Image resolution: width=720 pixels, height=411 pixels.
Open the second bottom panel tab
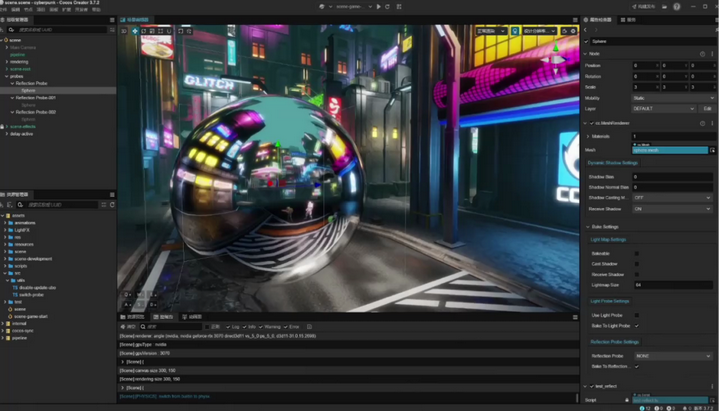tap(163, 317)
